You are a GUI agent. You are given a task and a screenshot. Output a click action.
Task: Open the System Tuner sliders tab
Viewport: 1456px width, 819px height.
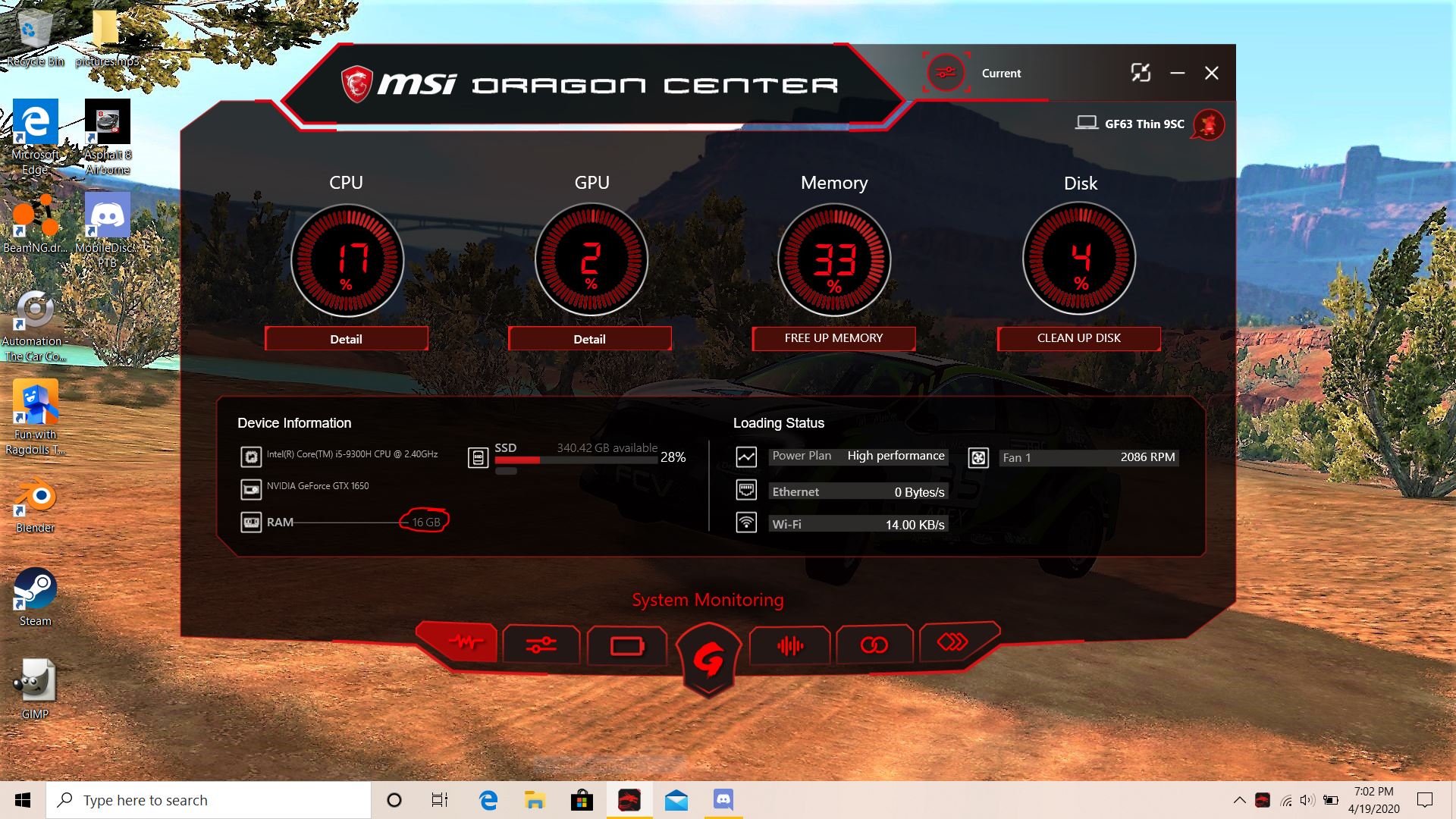click(541, 645)
